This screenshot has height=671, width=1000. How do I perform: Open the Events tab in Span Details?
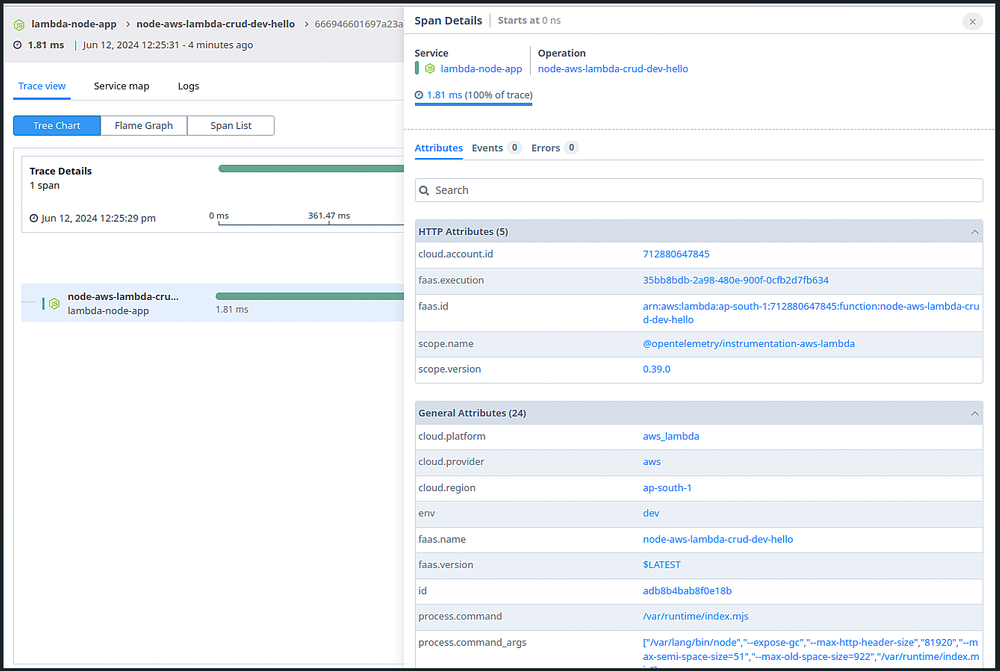(487, 148)
